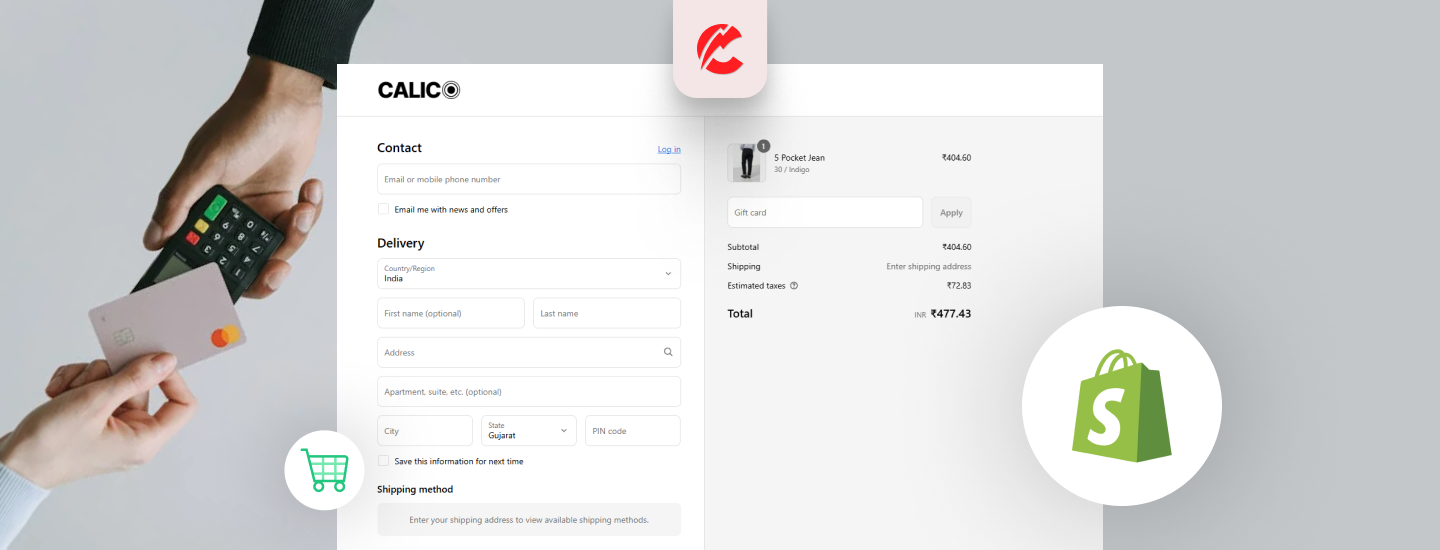Click the City input field
The height and width of the screenshot is (550, 1440).
pyautogui.click(x=425, y=431)
